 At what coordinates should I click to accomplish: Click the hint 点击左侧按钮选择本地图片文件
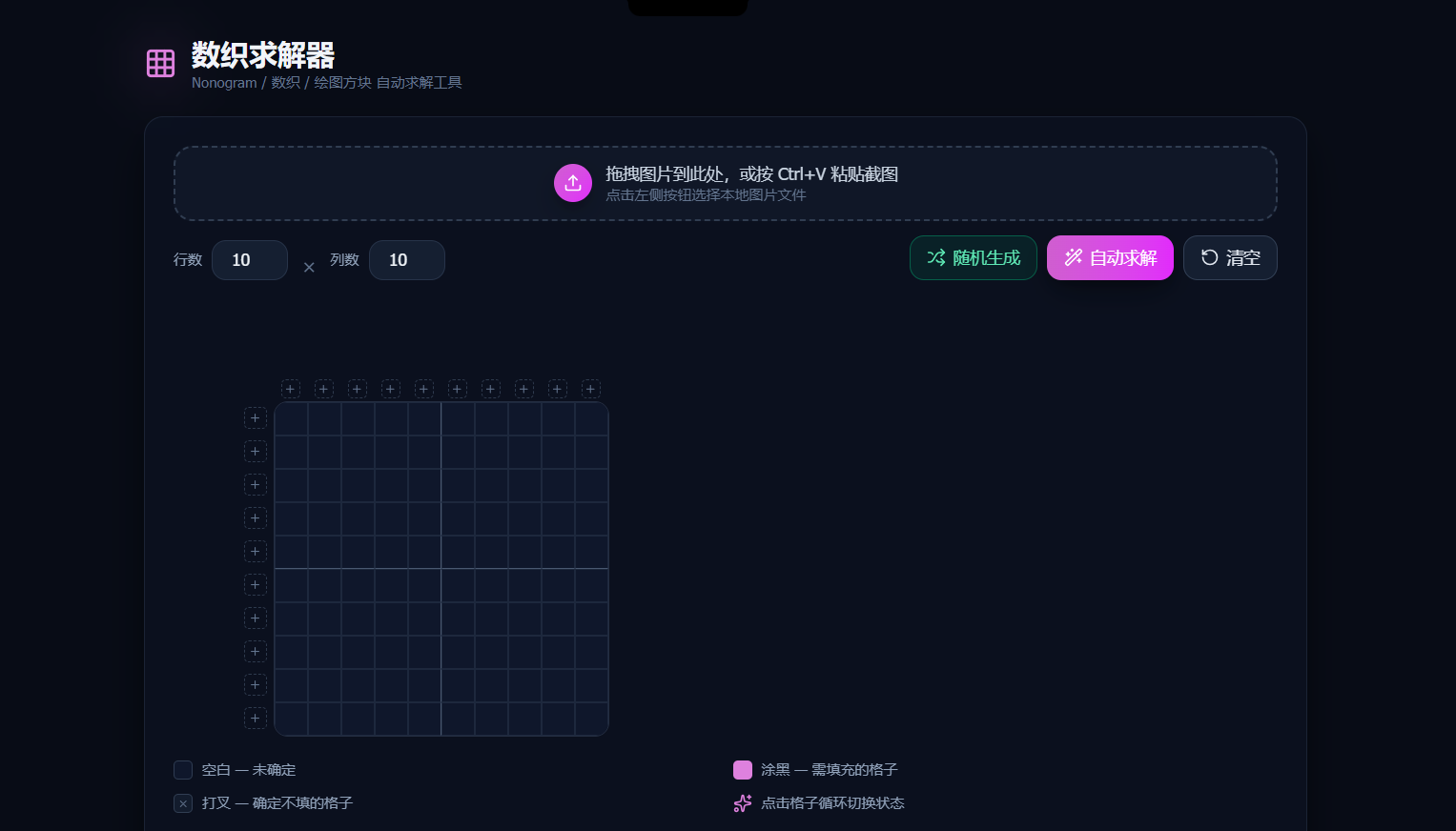pos(706,195)
